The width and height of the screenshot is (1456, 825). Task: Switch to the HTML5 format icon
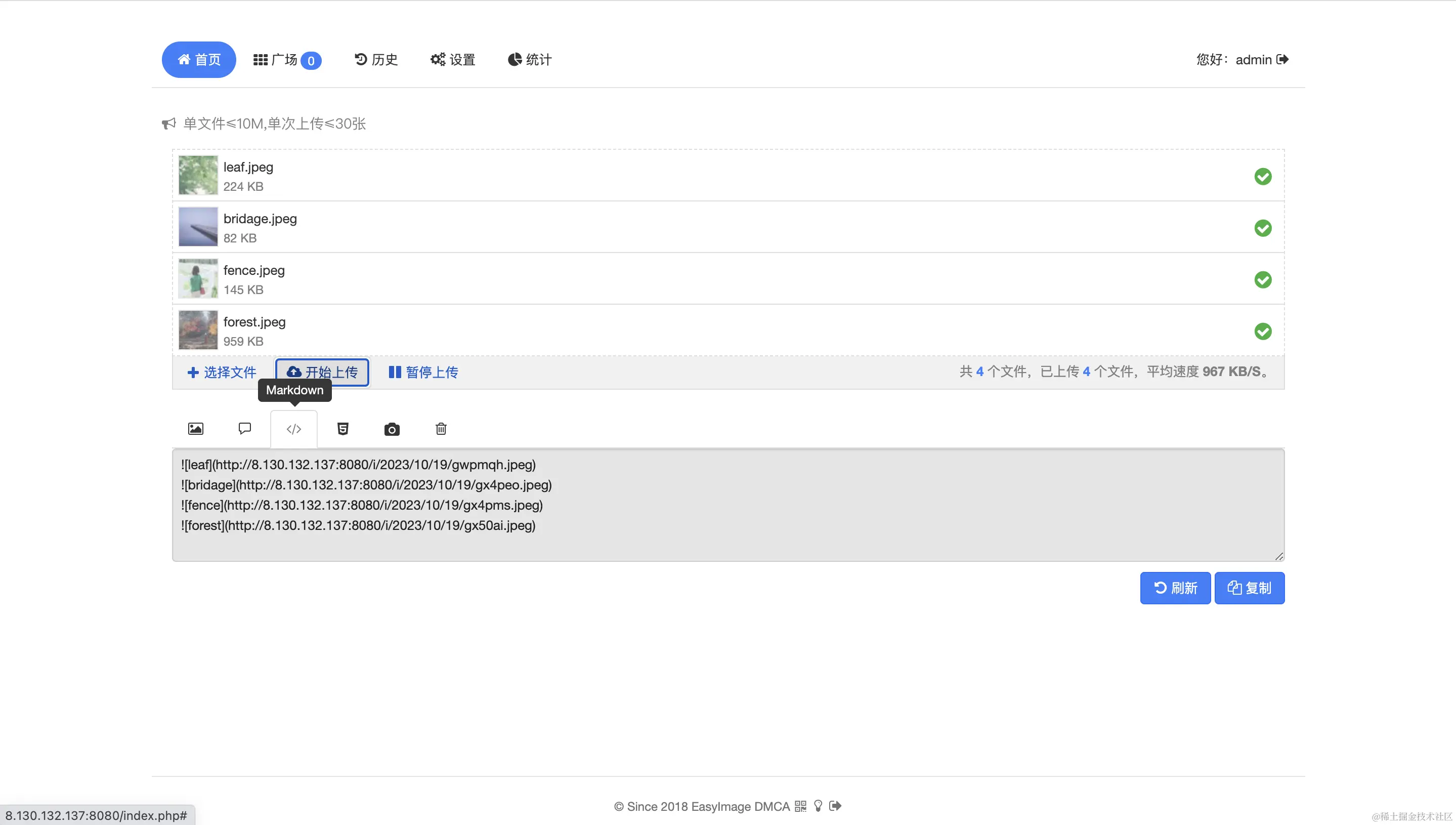click(x=342, y=429)
